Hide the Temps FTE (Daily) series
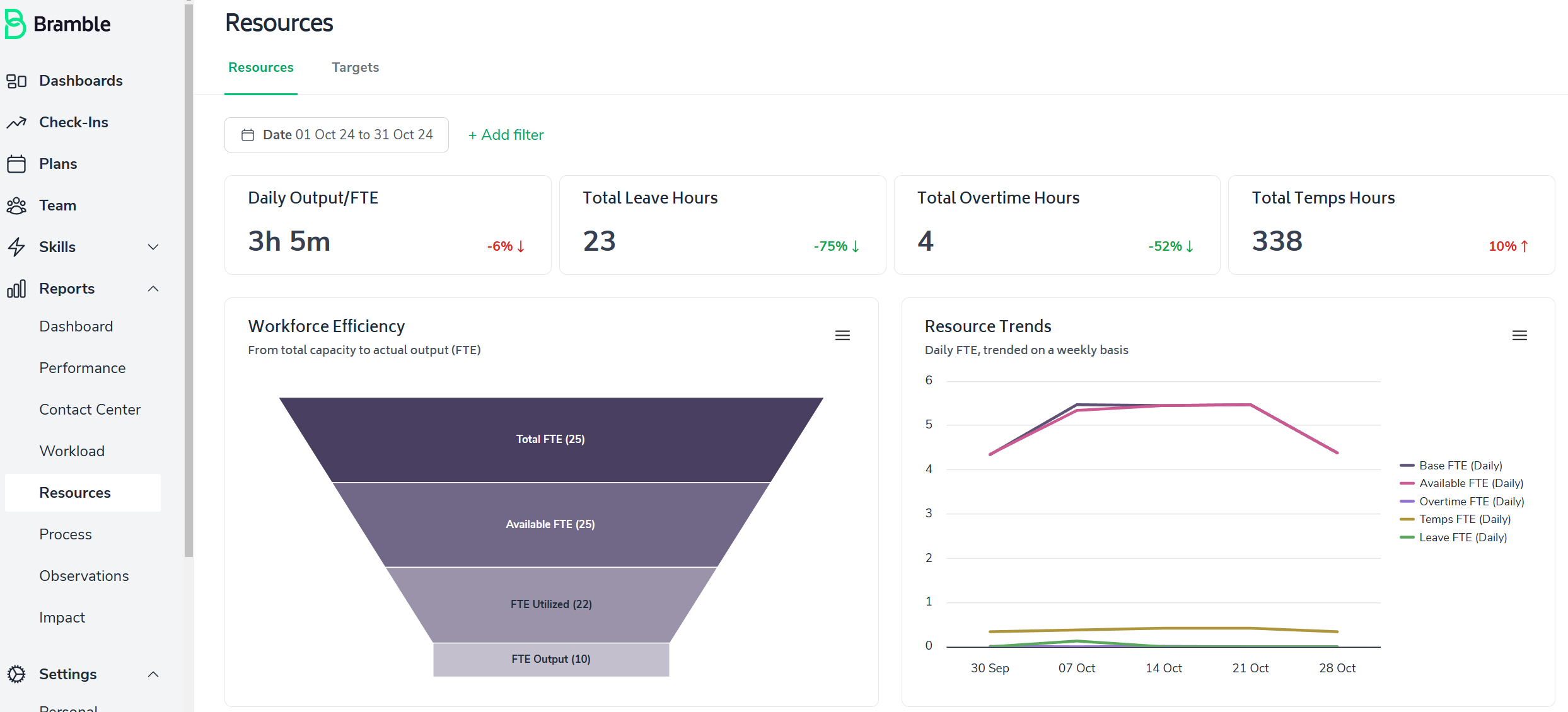Screen dimensions: 1568x712 1464,519
